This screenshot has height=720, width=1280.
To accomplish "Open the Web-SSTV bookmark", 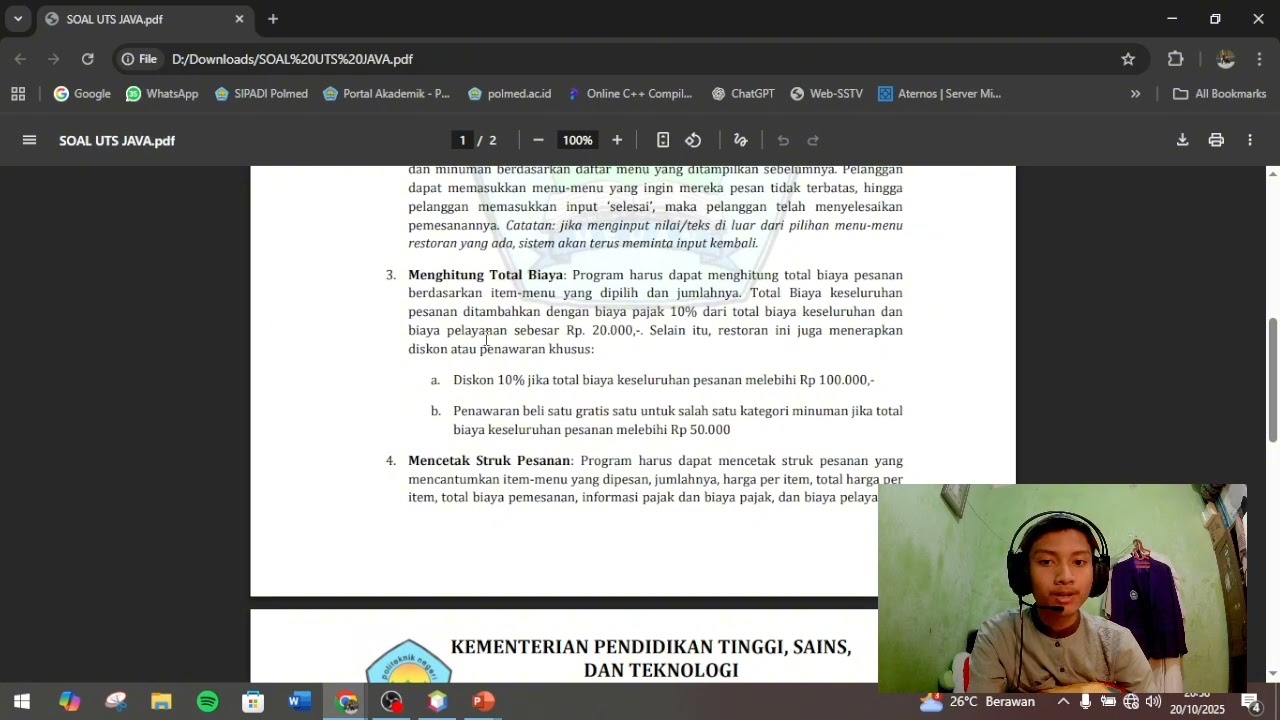I will (826, 94).
